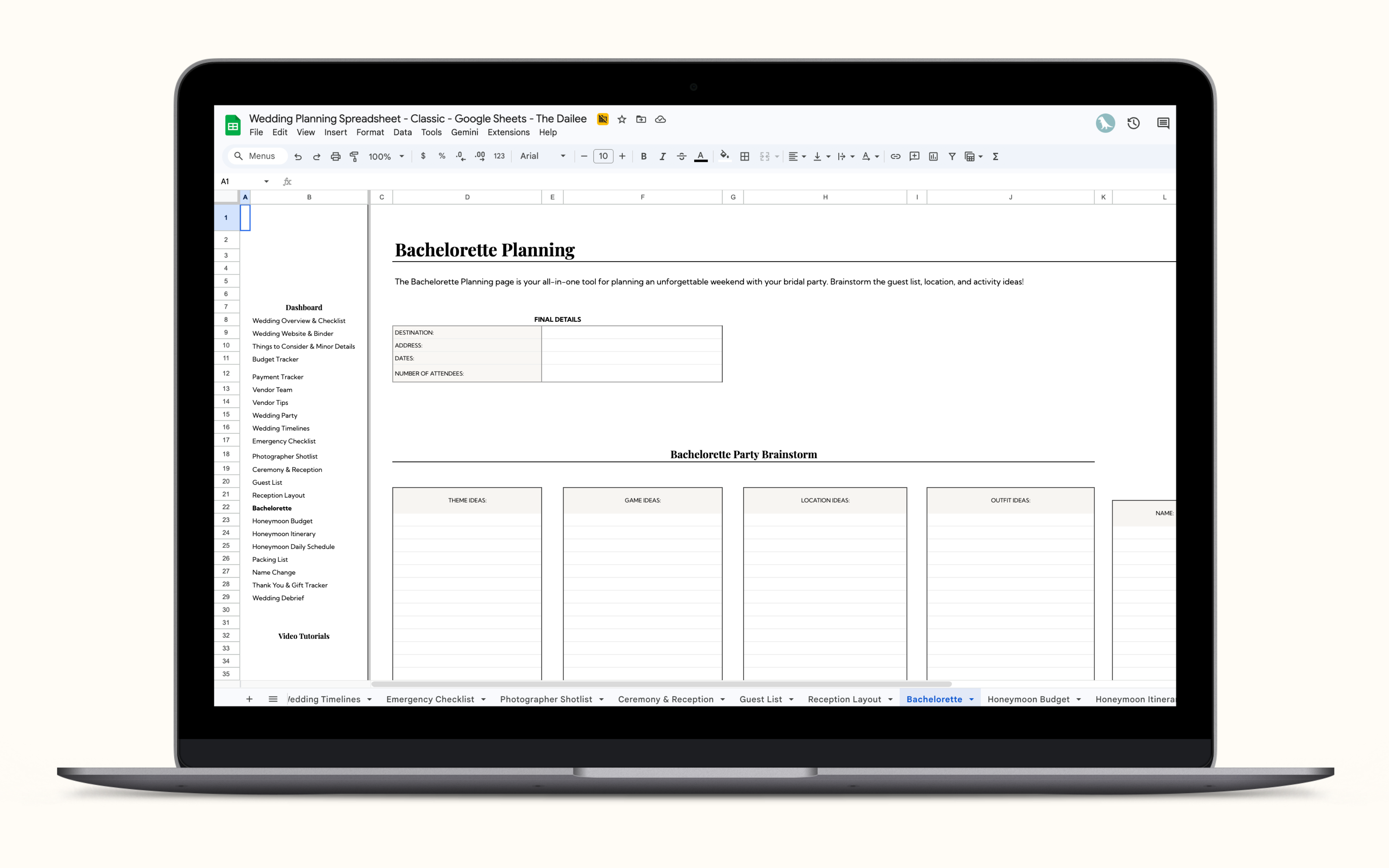Toggle strikethrough formatting
This screenshot has width=1389, height=868.
pos(681,156)
